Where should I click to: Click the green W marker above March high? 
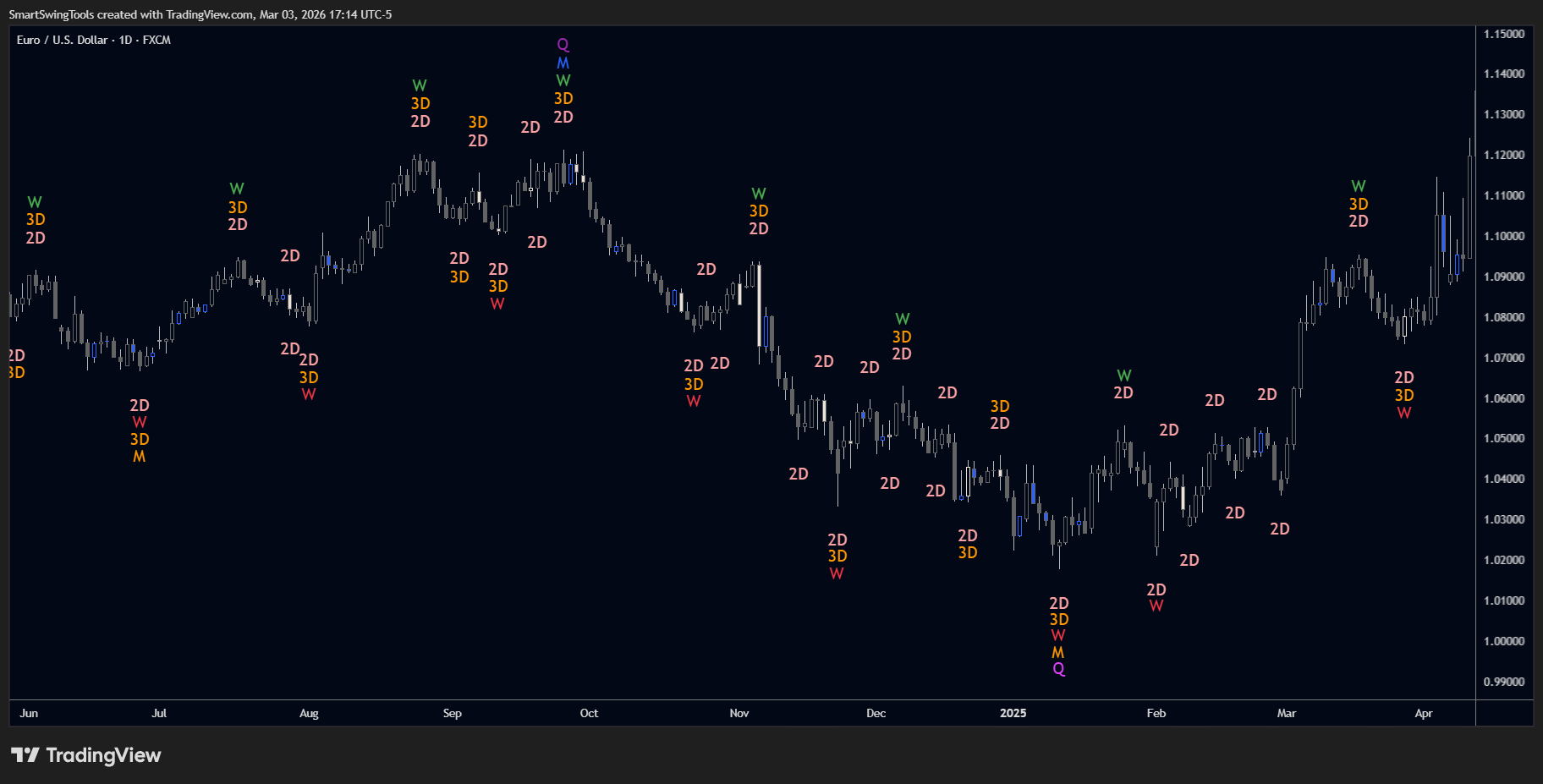coord(1358,186)
